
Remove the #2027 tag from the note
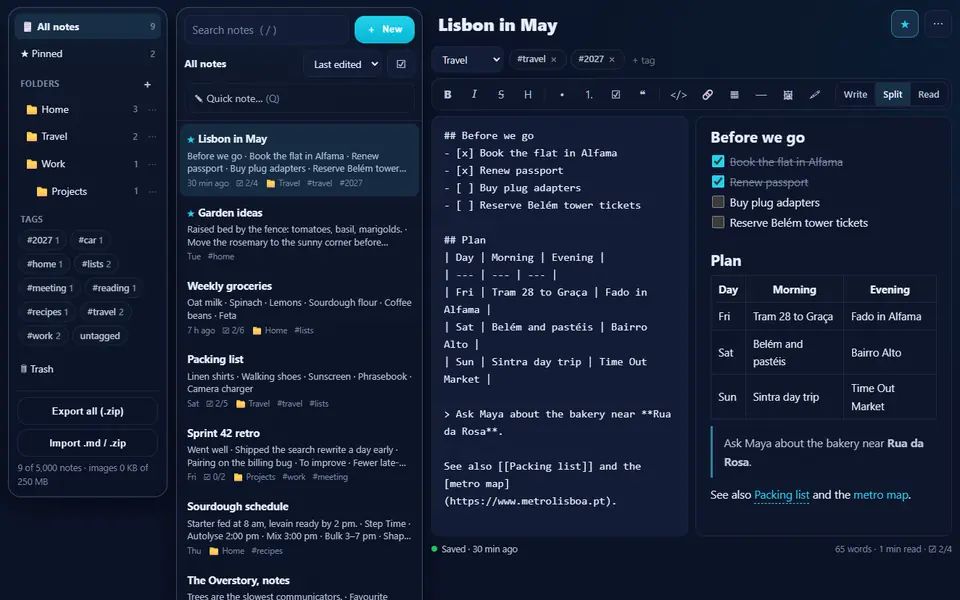pyautogui.click(x=611, y=59)
